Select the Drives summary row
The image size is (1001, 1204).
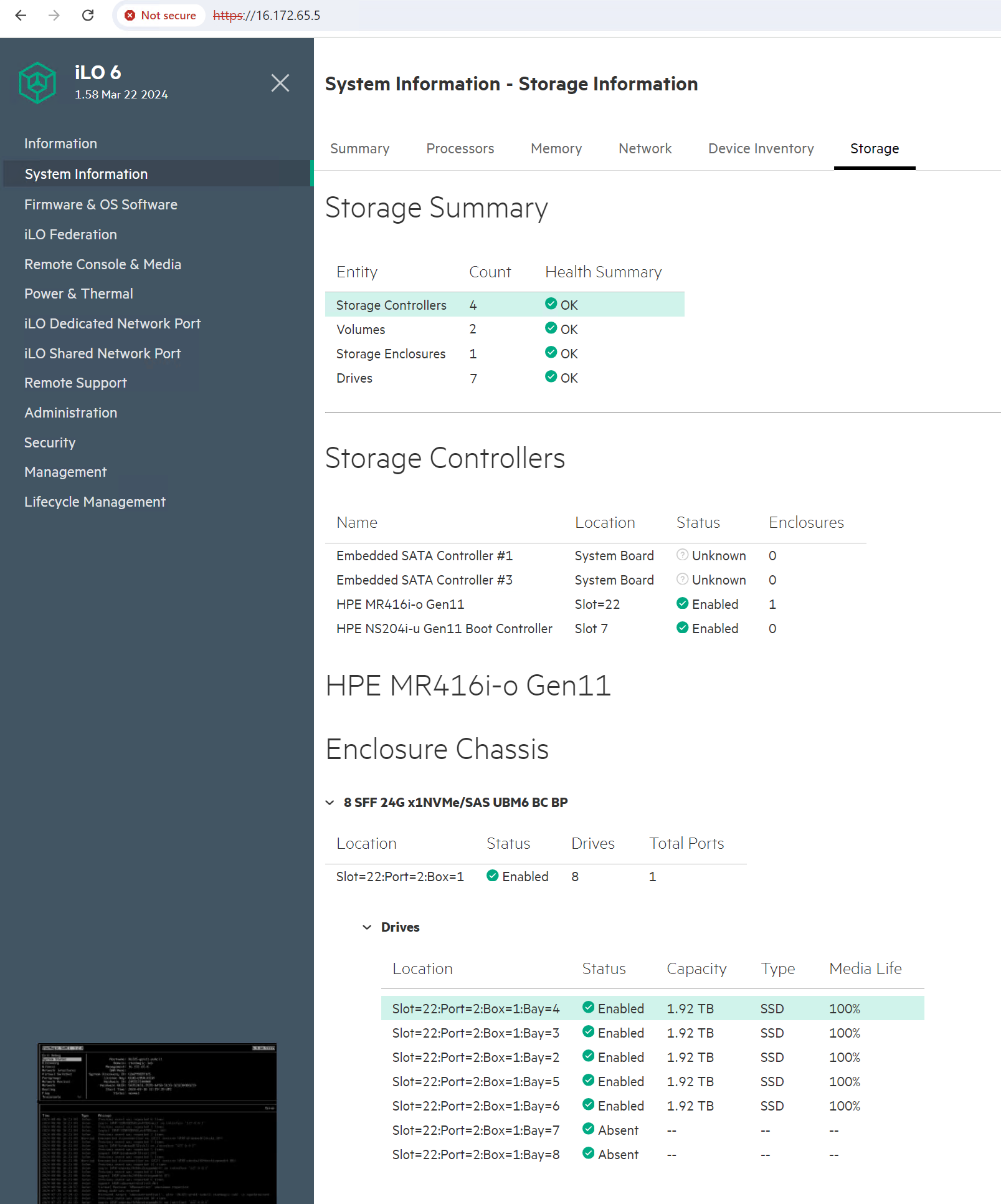505,378
